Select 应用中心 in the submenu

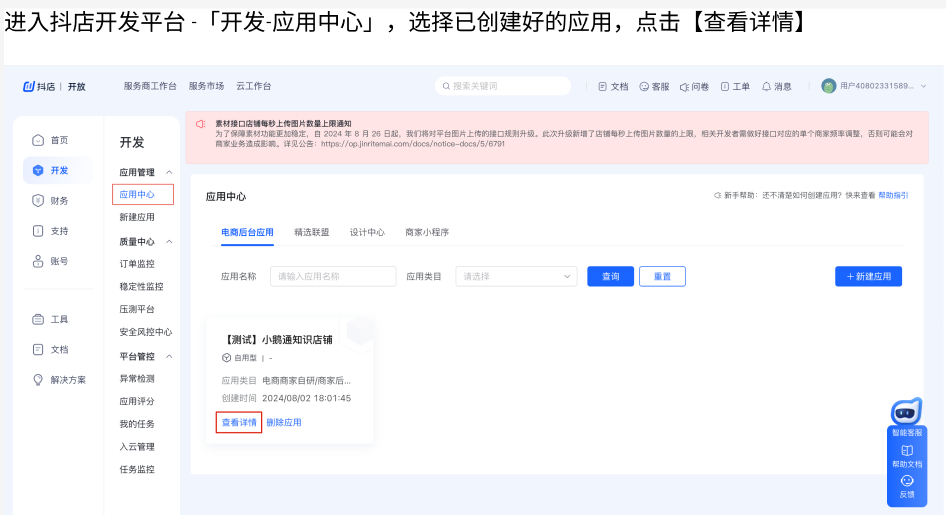tap(137, 194)
